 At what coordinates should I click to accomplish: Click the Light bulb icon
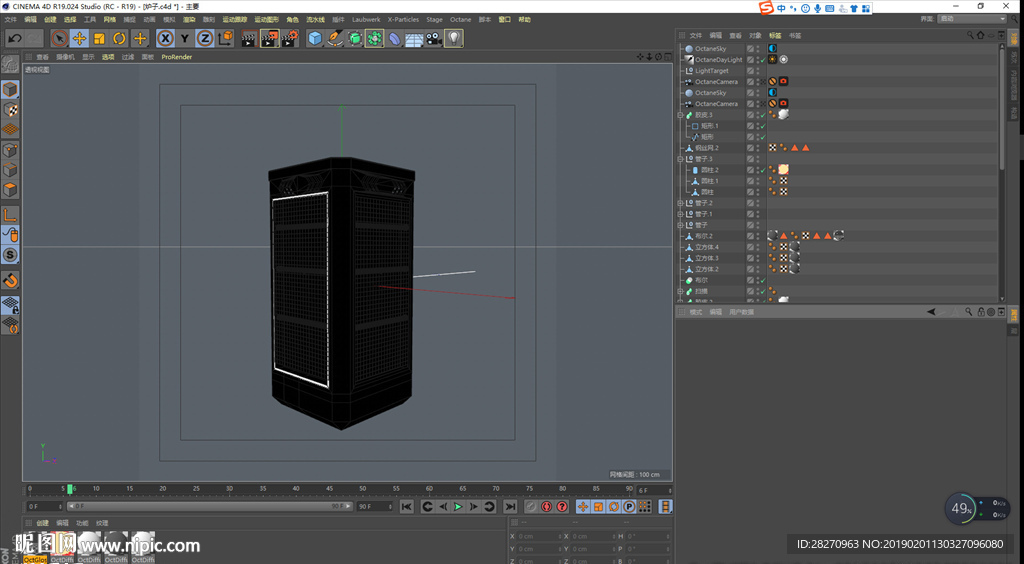click(454, 38)
